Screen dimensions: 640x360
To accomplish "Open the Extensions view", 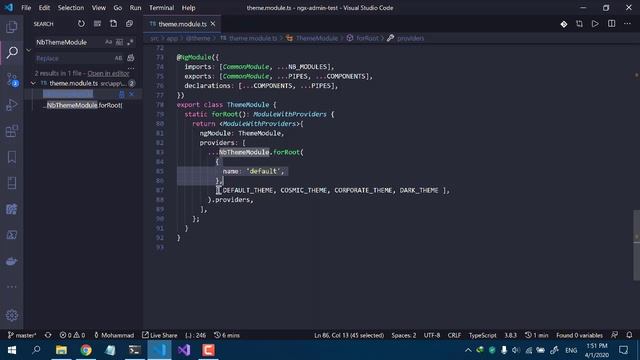I will pos(12,131).
